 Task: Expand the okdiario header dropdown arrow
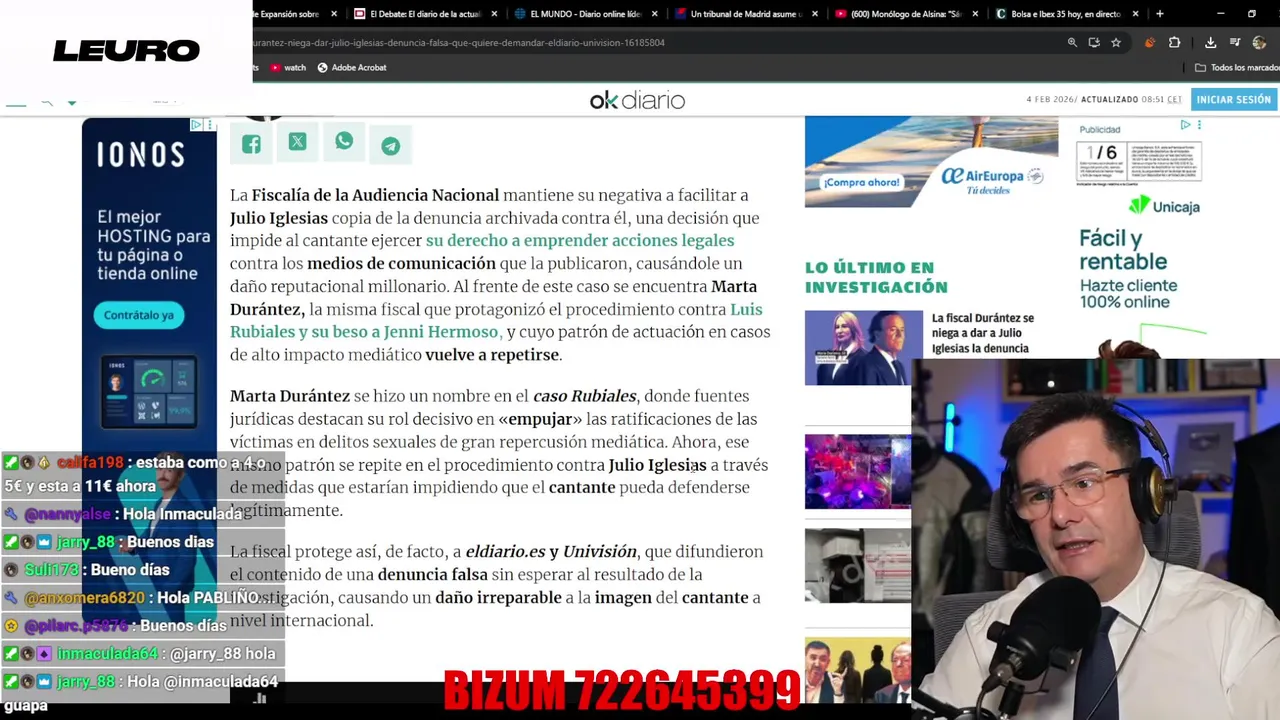click(71, 102)
